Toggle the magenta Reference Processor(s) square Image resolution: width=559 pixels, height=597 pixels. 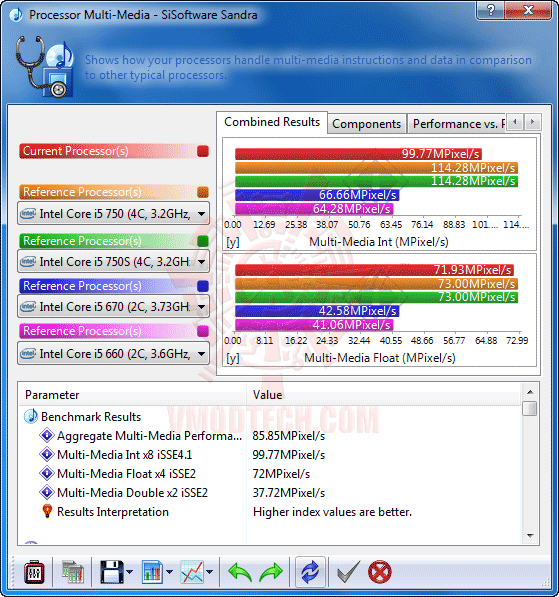coord(203,331)
